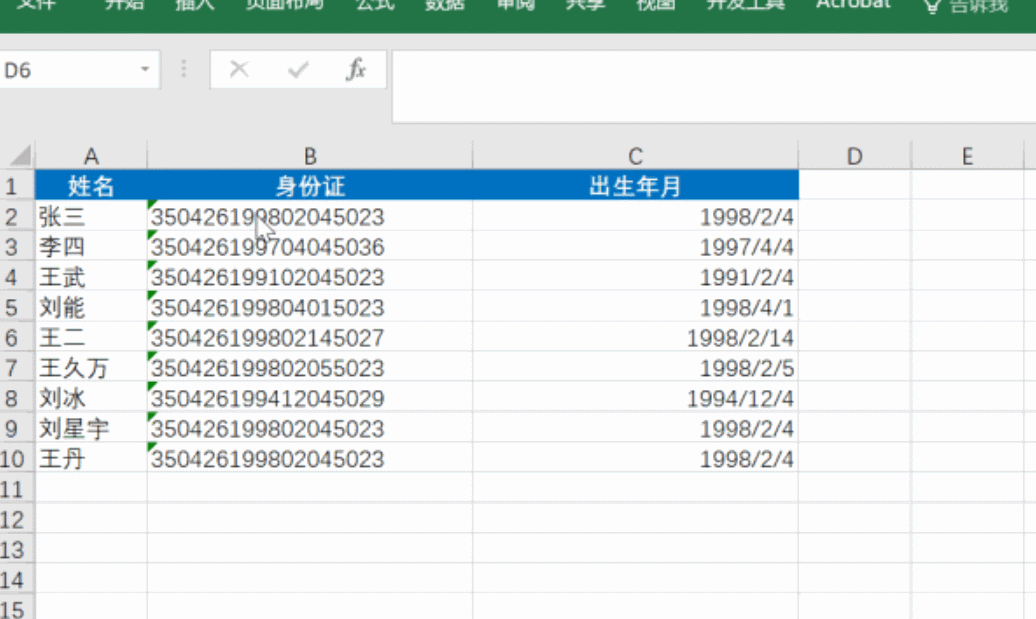Click the Insert Function fx icon
The image size is (1036, 619).
point(356,69)
